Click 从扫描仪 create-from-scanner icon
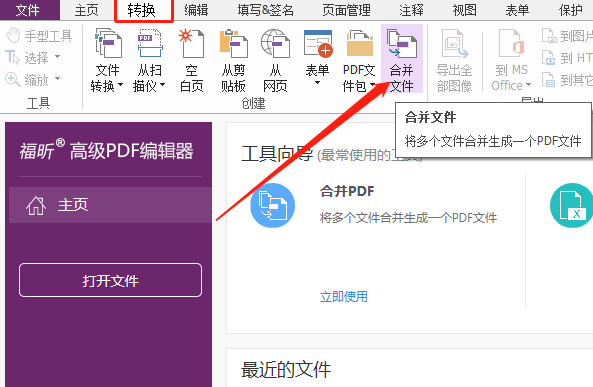The height and width of the screenshot is (387, 593). [x=150, y=44]
